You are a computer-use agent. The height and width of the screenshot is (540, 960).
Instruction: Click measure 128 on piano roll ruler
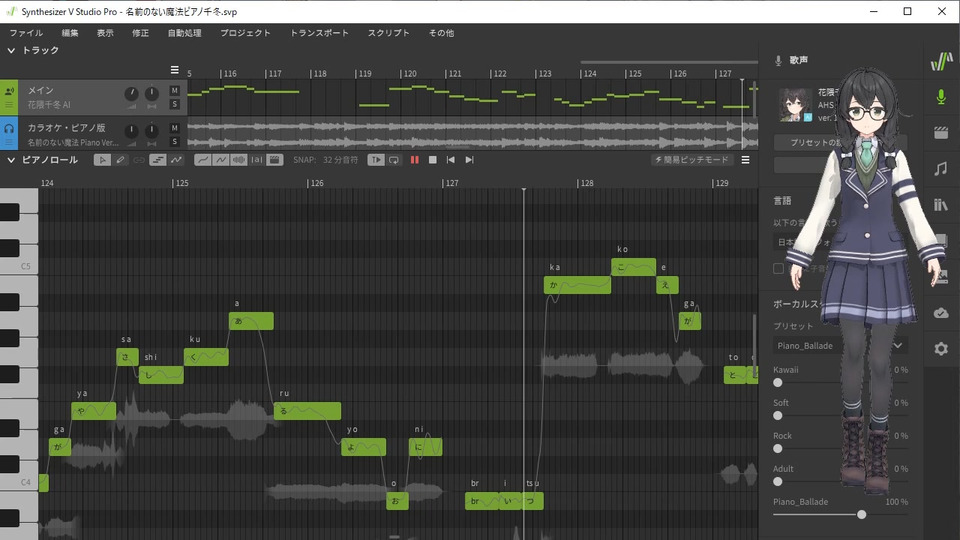pos(587,183)
